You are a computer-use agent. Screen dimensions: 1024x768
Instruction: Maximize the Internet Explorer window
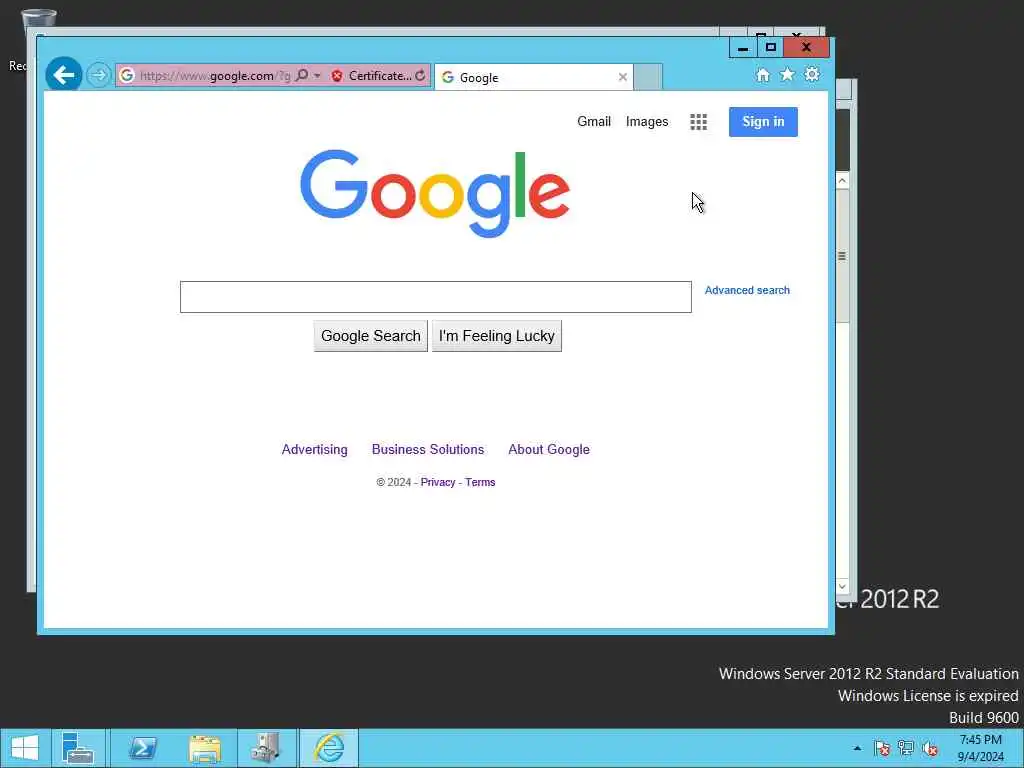pos(771,48)
